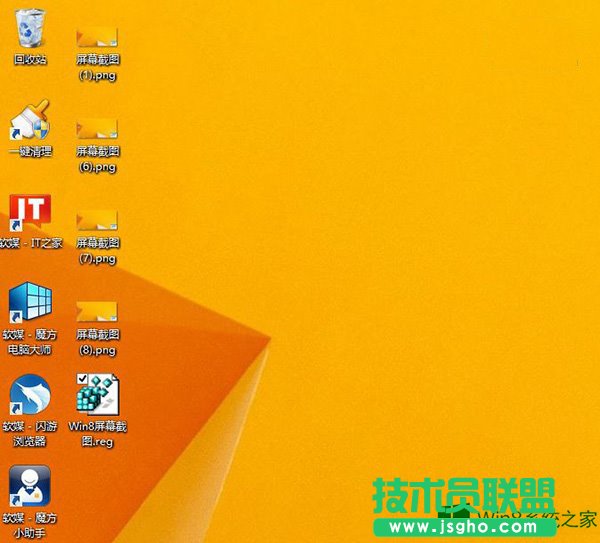Click the Win8屏幕截图.reg file name
Image resolution: width=600 pixels, height=543 pixels.
click(x=98, y=434)
